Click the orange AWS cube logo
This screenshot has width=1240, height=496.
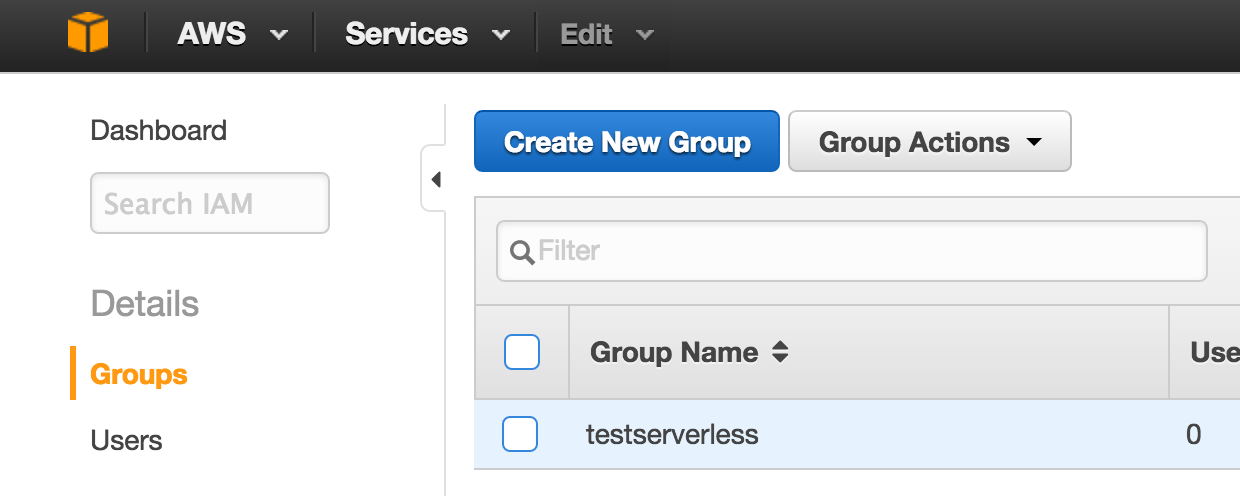point(87,34)
